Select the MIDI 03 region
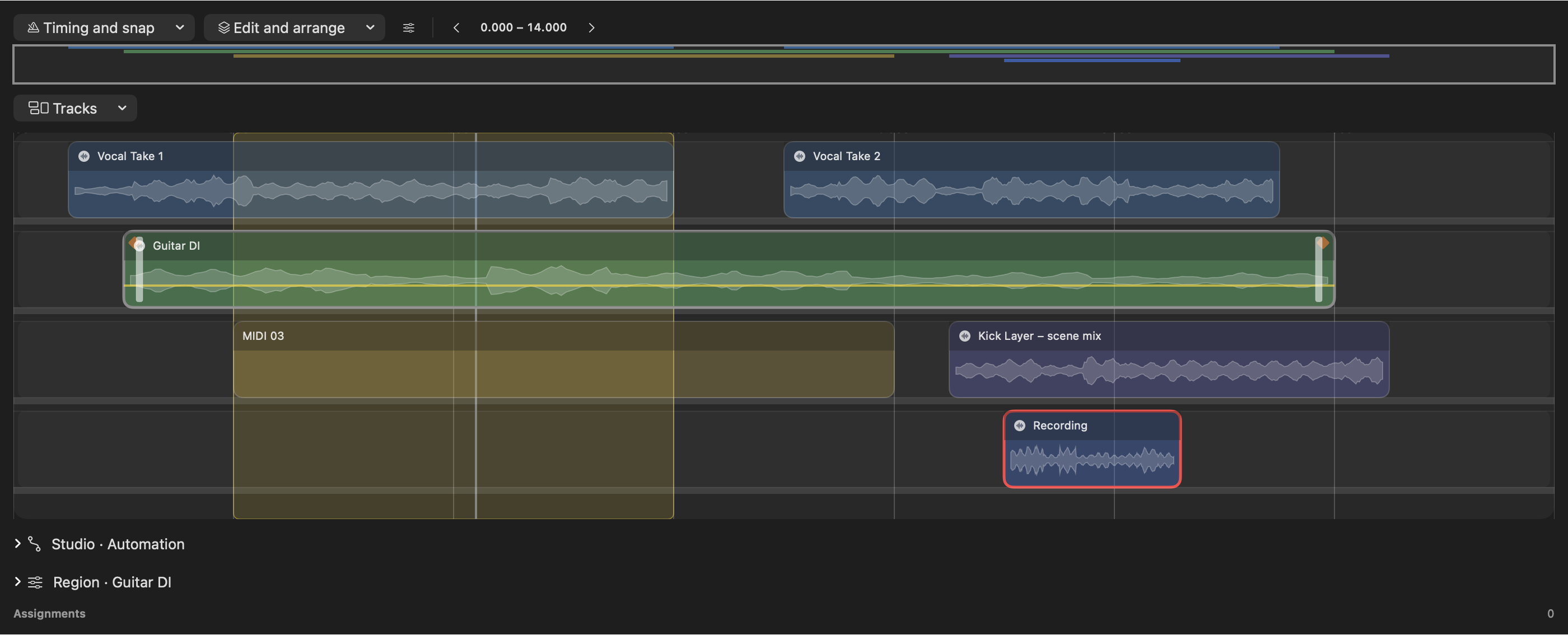This screenshot has width=1568, height=635. tap(563, 360)
